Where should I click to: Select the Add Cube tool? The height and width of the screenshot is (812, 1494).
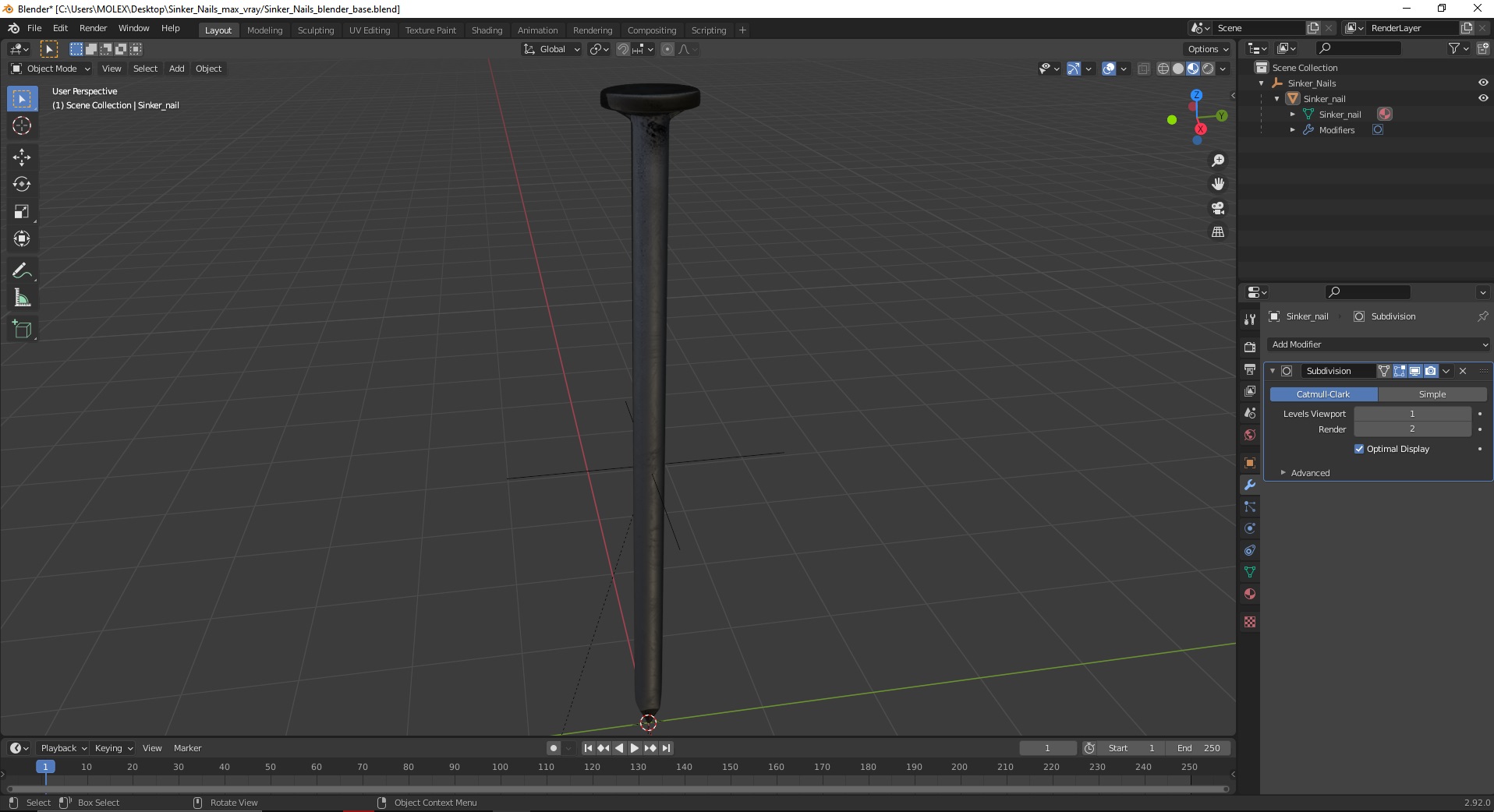(22, 330)
